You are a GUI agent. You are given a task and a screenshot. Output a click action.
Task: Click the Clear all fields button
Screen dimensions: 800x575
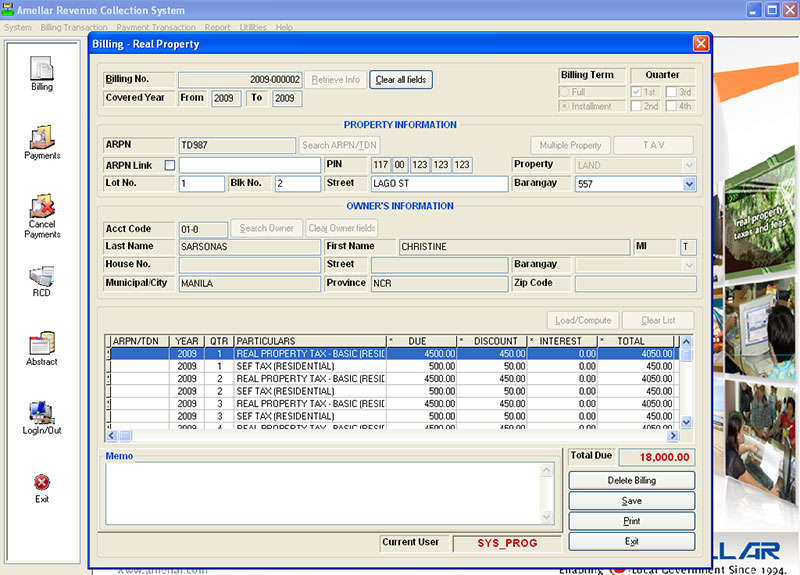[401, 80]
